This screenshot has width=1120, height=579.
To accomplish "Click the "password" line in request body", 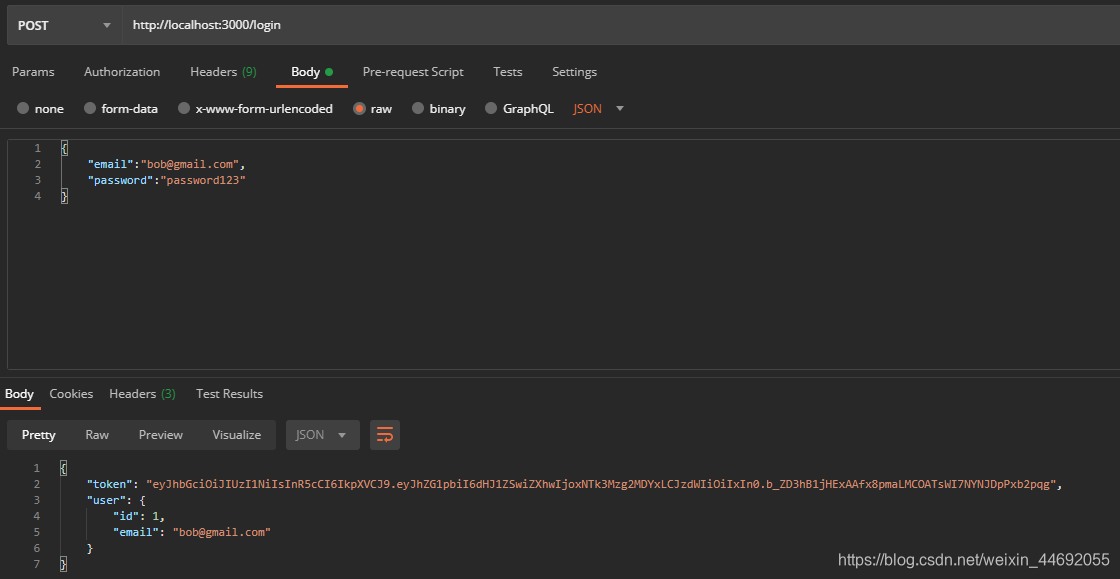I will coord(166,180).
